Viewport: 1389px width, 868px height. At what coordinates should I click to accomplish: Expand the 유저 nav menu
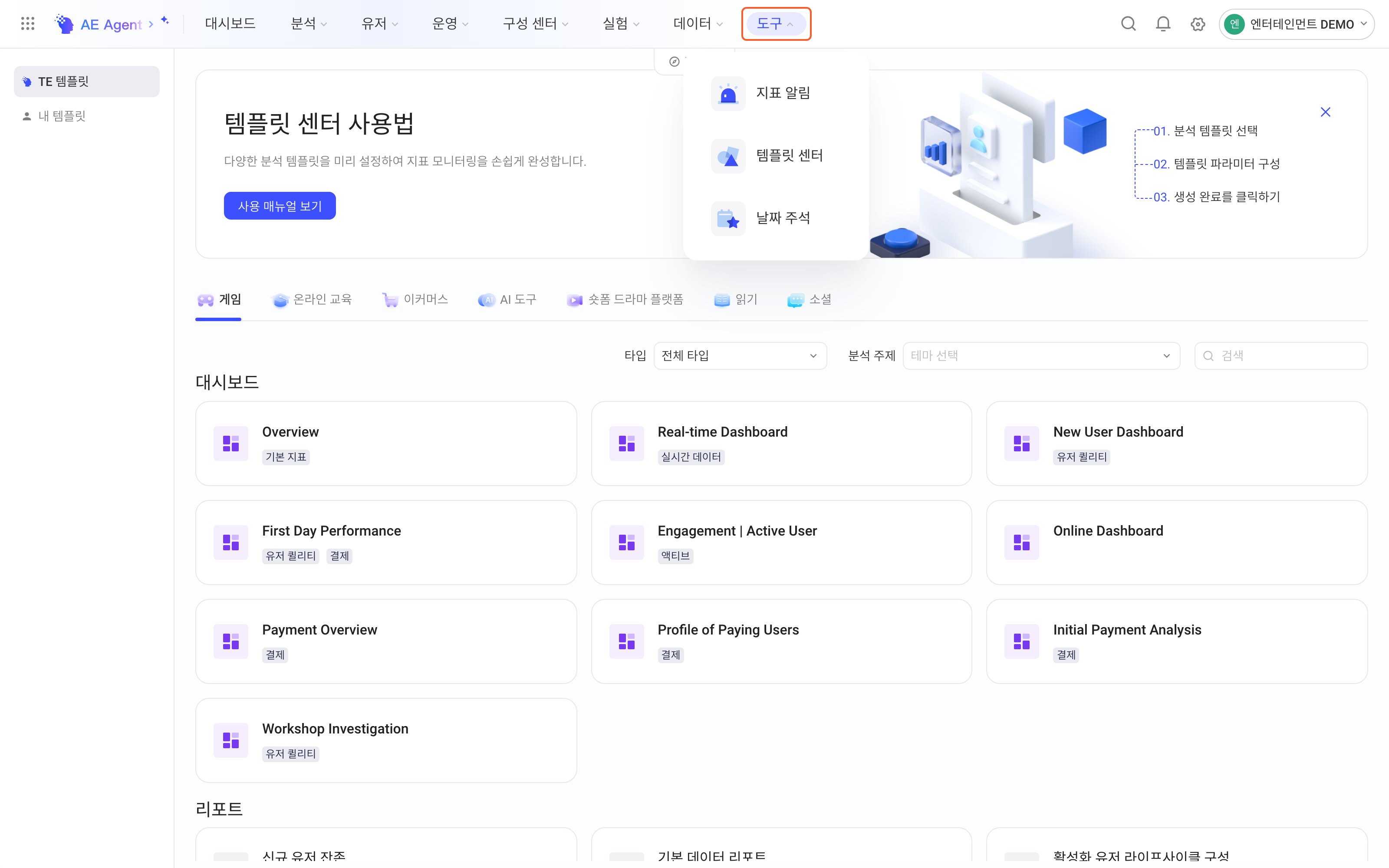[x=379, y=23]
